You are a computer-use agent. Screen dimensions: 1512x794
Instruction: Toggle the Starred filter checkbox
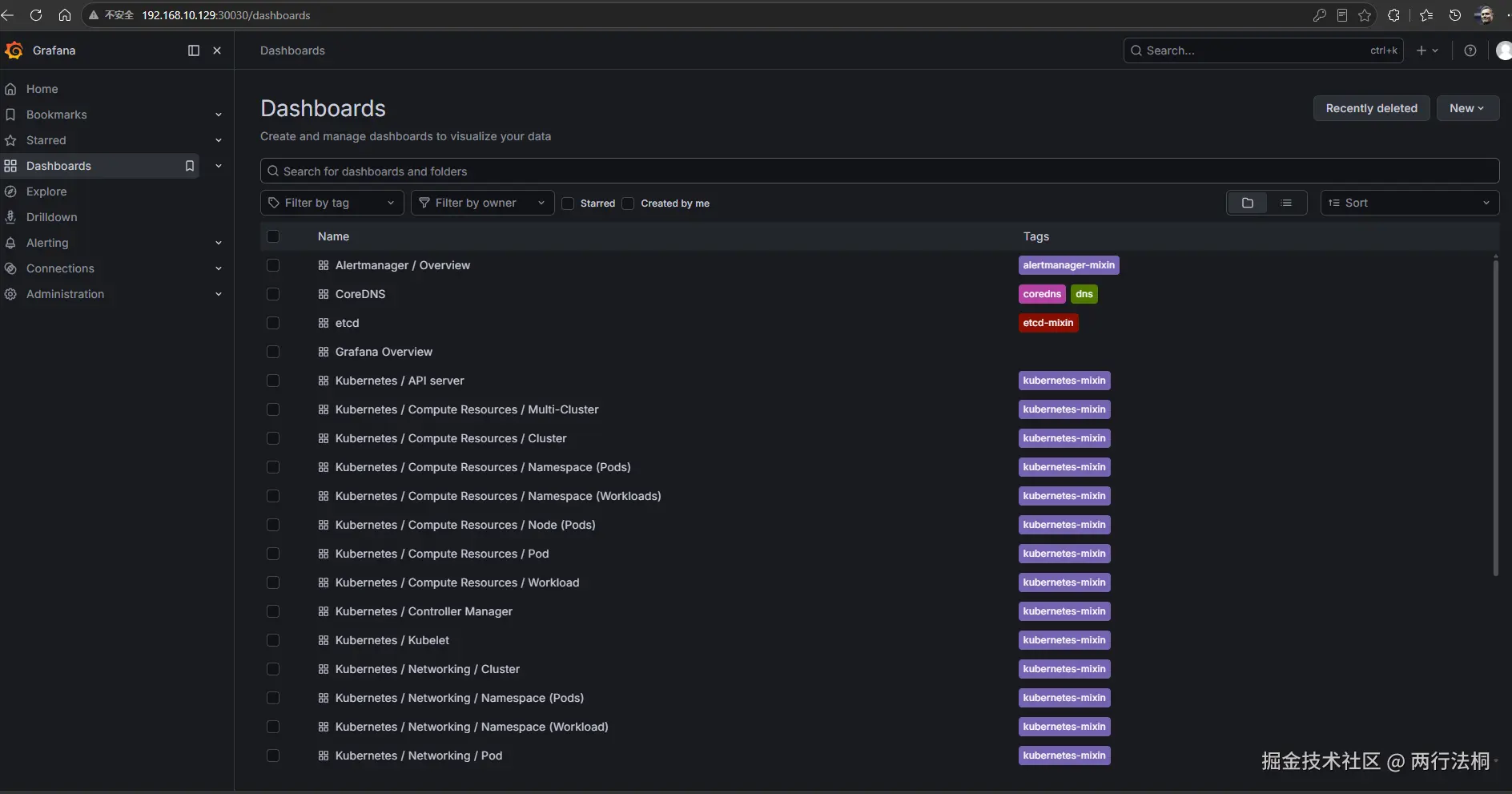568,204
